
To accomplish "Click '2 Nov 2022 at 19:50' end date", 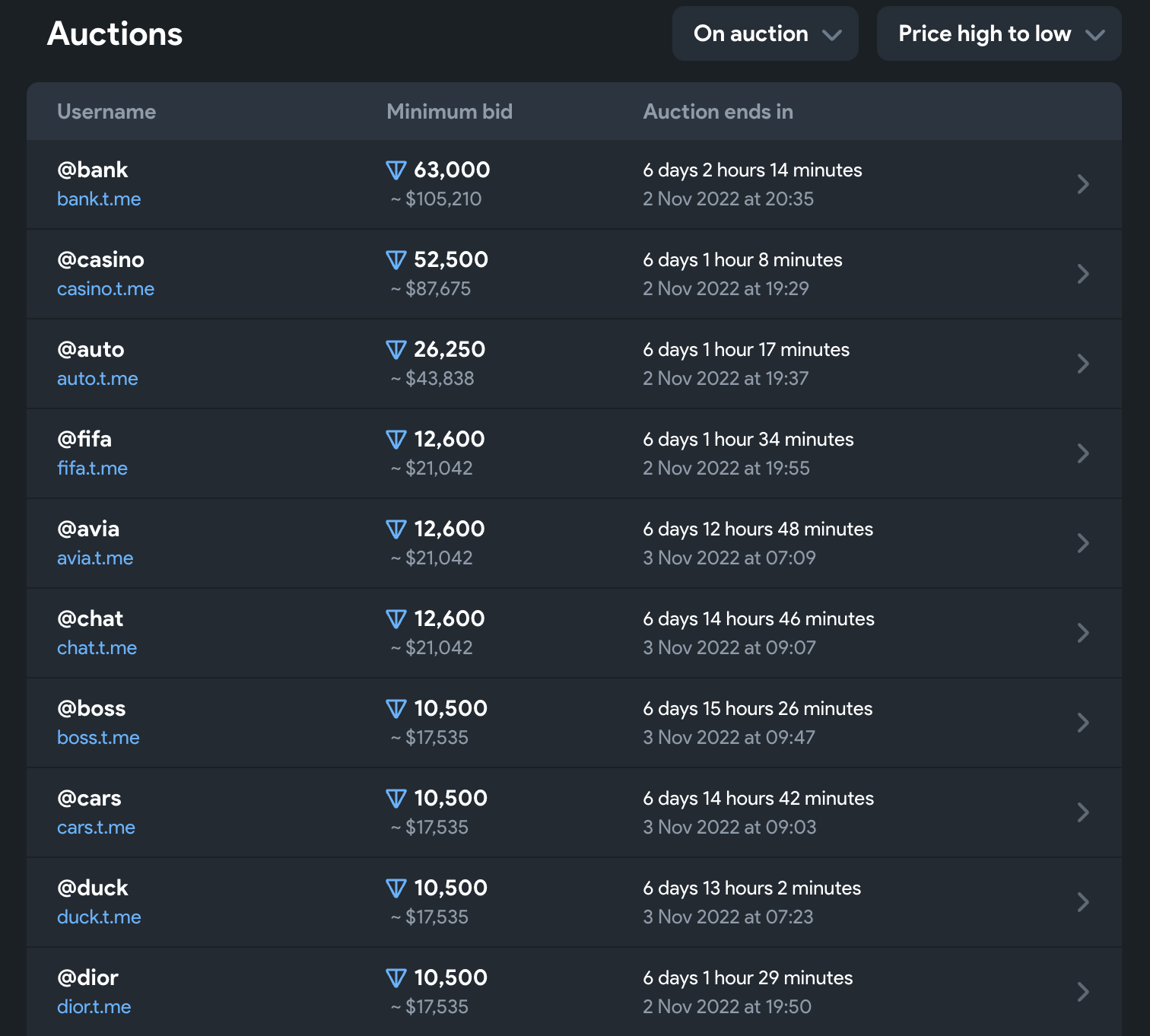I will coord(727,1007).
